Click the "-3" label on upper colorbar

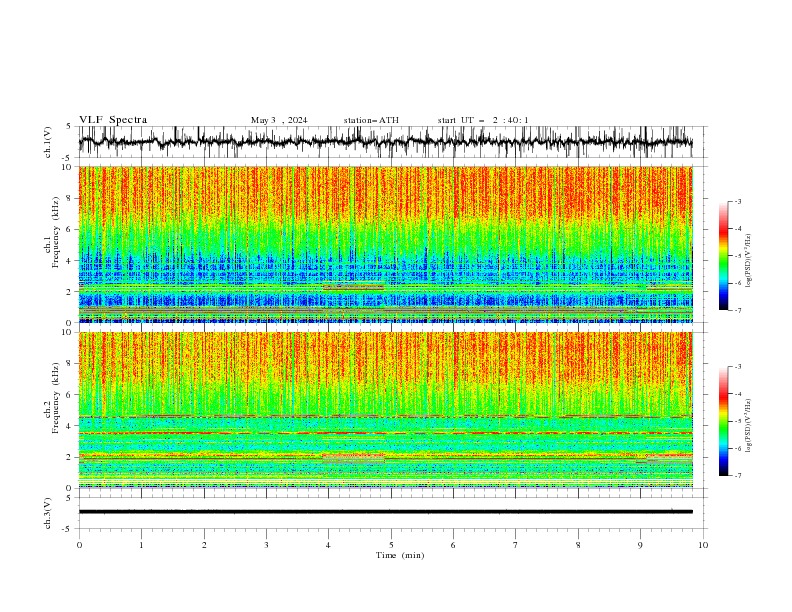pos(737,201)
